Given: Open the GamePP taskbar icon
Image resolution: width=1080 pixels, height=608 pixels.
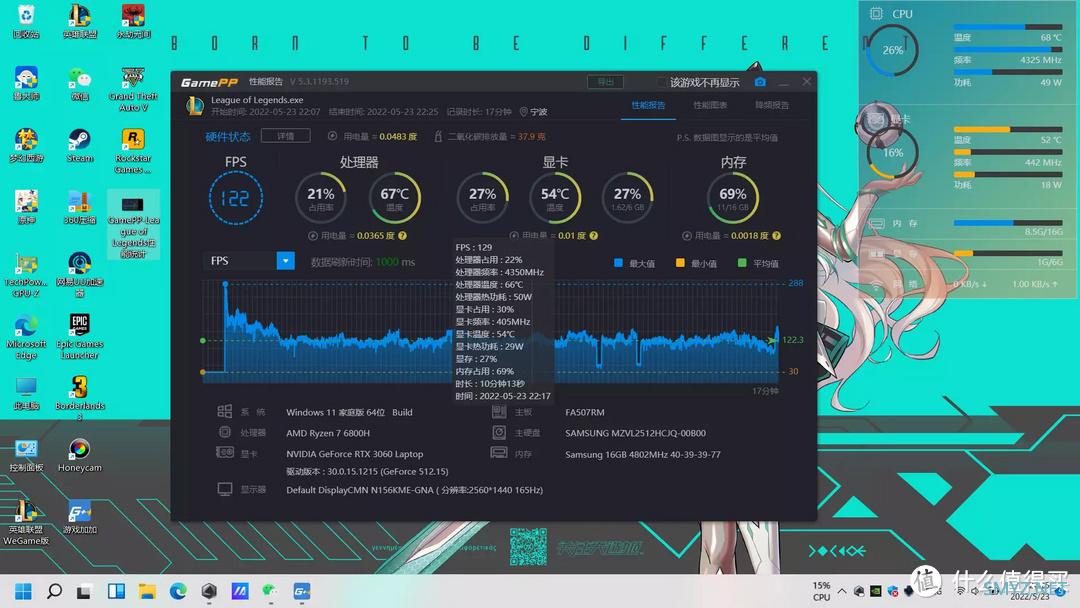Looking at the screenshot, I should 302,591.
